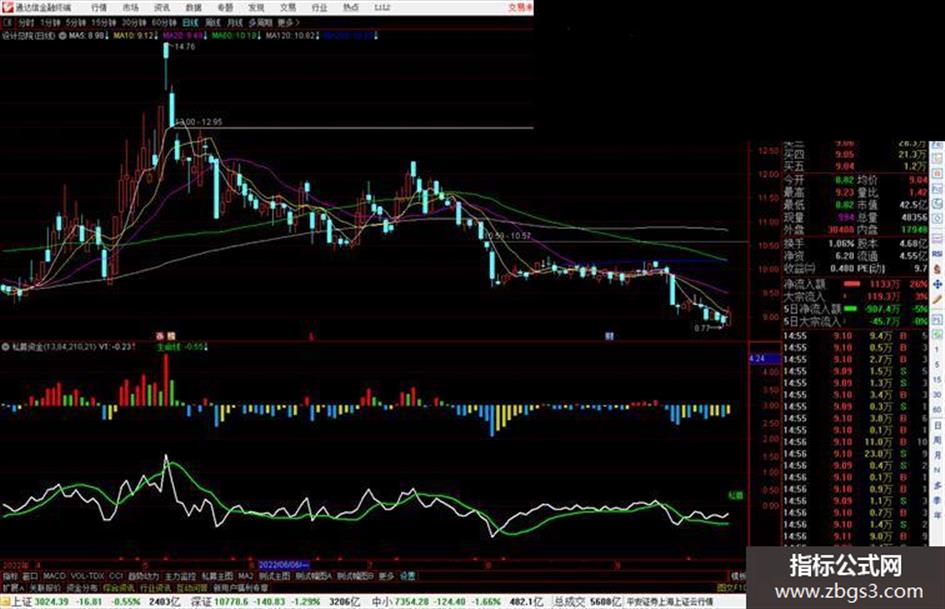Select 年 period in right sidebar
945x609 pixels.
coord(938,516)
